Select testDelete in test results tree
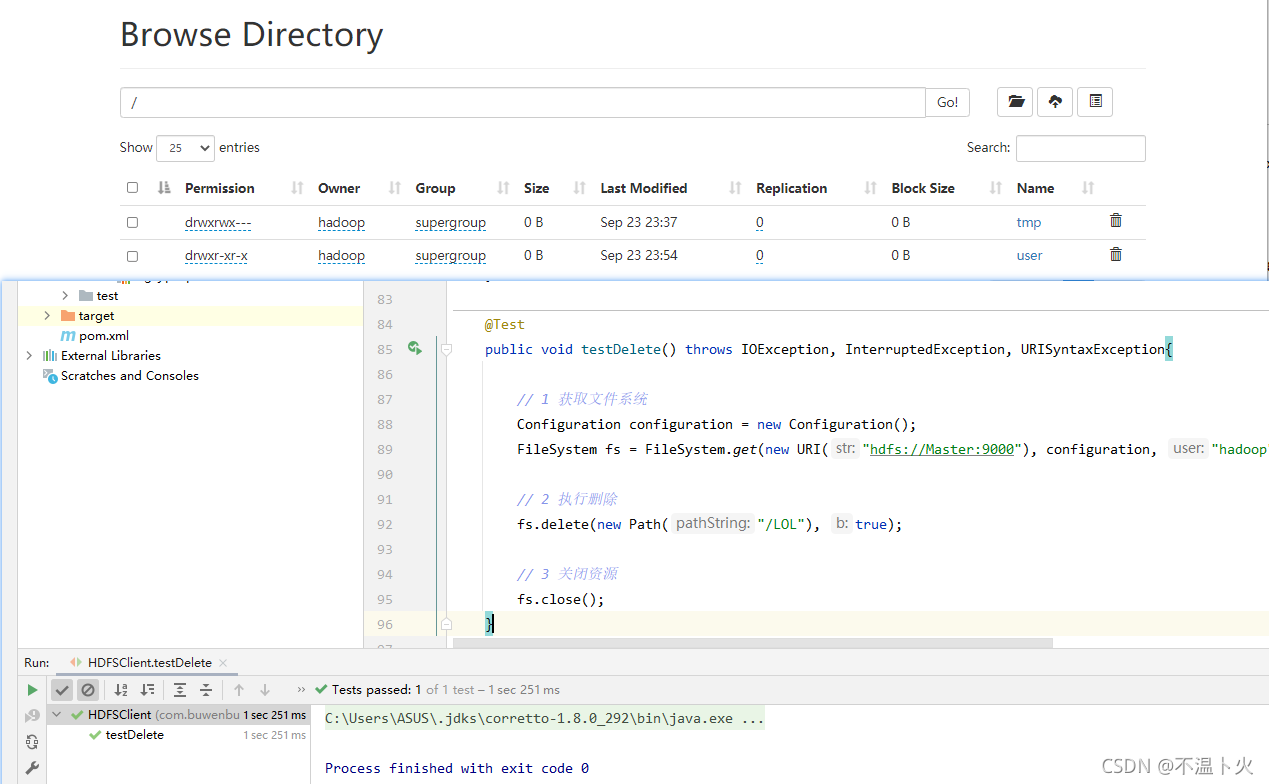This screenshot has width=1269, height=784. (135, 735)
